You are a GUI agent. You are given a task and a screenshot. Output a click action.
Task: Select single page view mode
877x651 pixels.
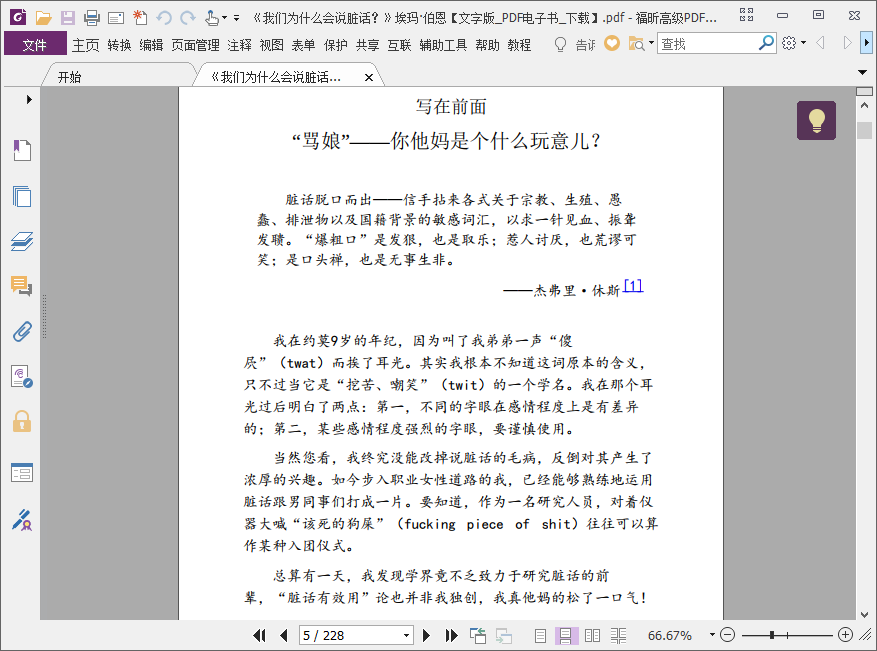tap(540, 635)
